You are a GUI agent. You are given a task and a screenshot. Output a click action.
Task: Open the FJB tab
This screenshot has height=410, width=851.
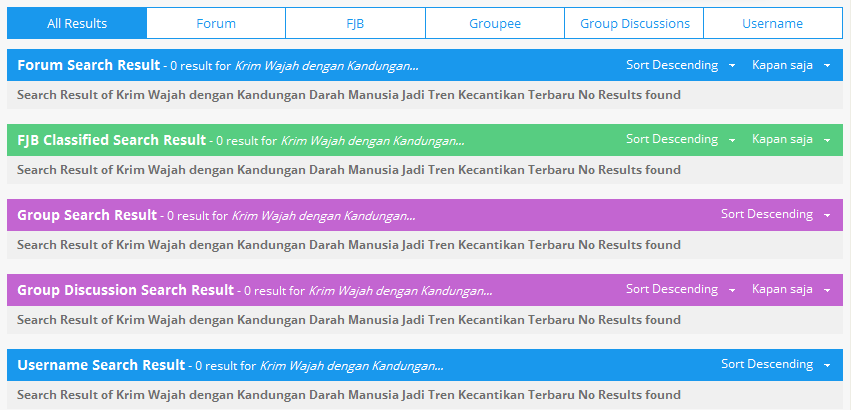click(x=355, y=23)
